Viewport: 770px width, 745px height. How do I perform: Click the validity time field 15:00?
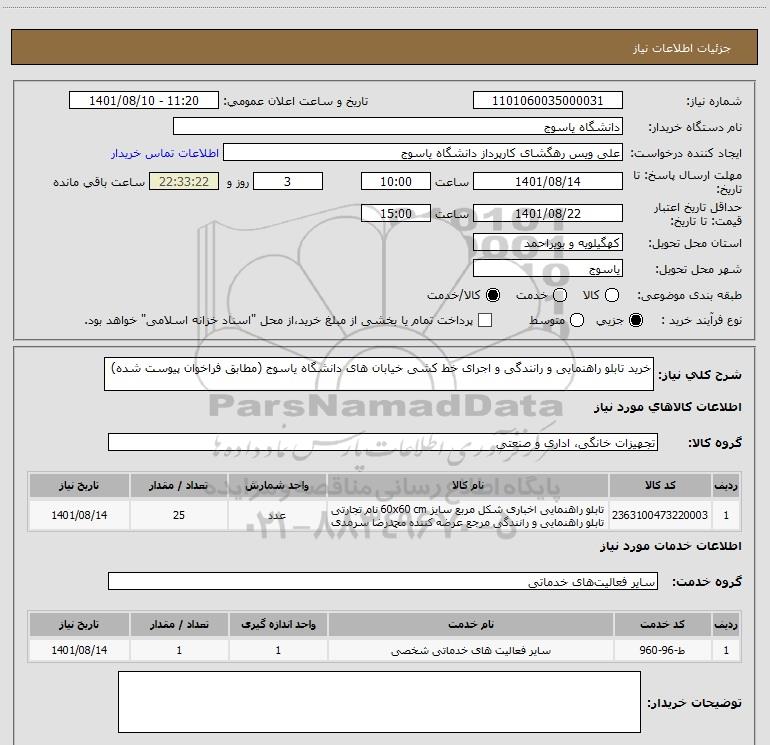[x=396, y=213]
